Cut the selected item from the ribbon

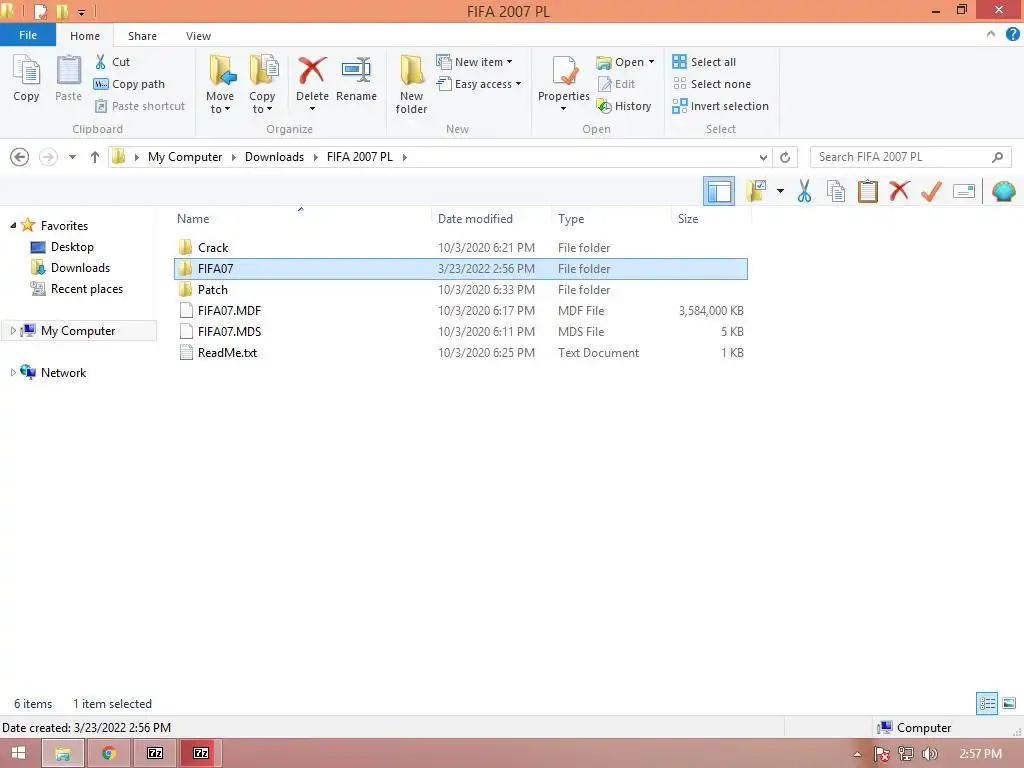pyautogui.click(x=112, y=62)
